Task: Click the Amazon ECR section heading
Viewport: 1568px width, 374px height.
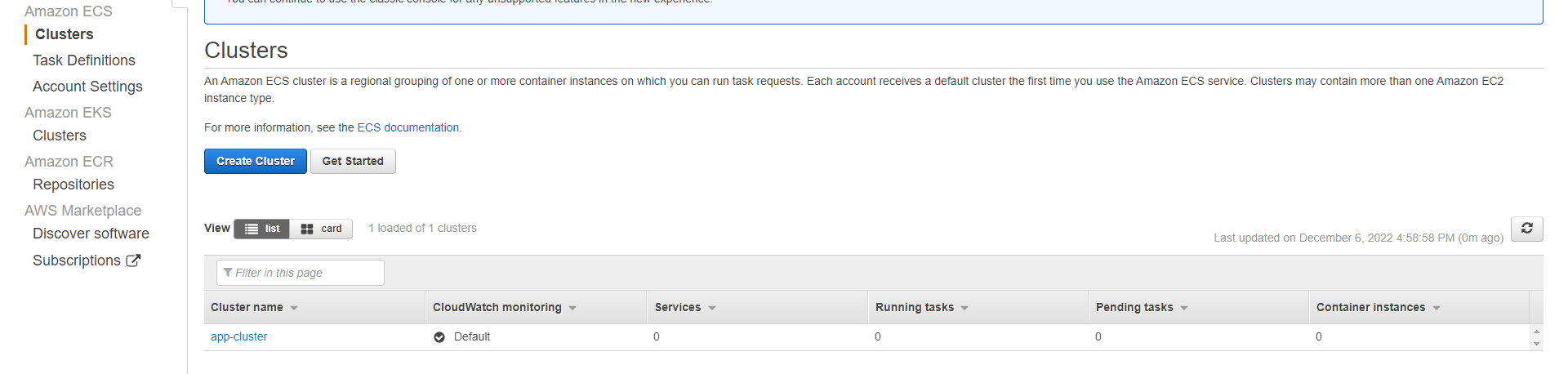Action: 69,162
